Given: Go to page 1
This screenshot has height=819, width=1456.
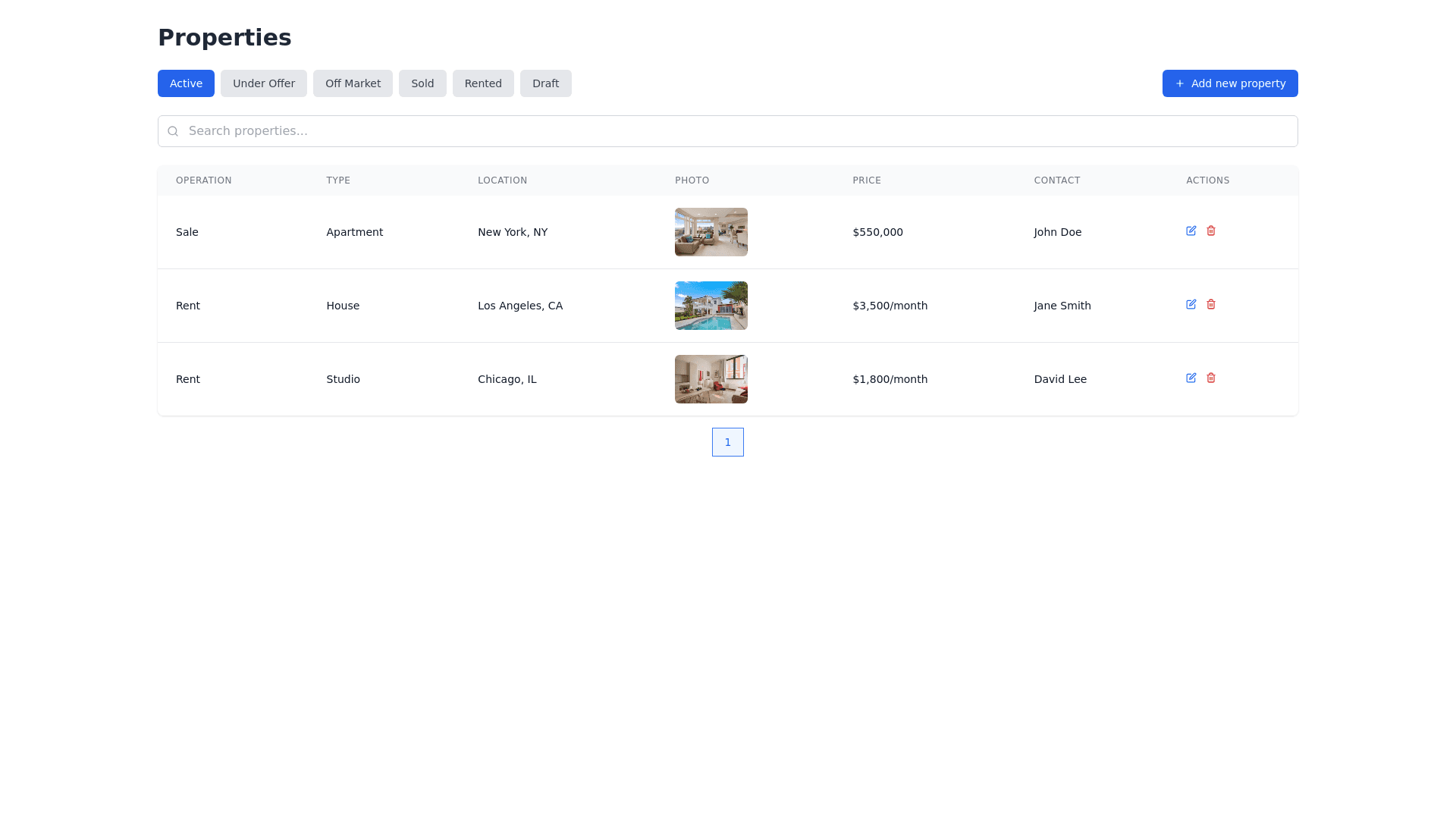Looking at the screenshot, I should tap(728, 442).
